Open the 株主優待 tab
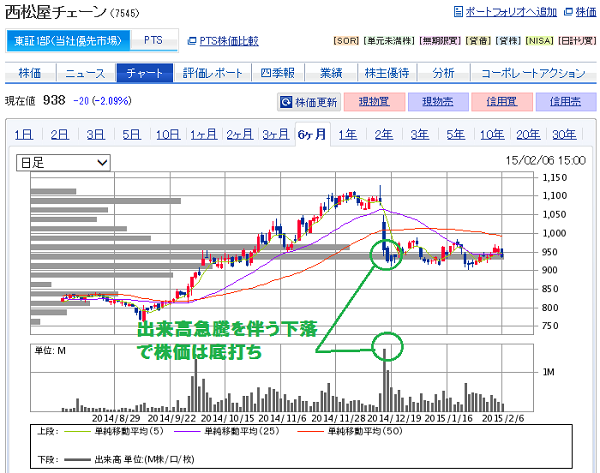 click(387, 73)
